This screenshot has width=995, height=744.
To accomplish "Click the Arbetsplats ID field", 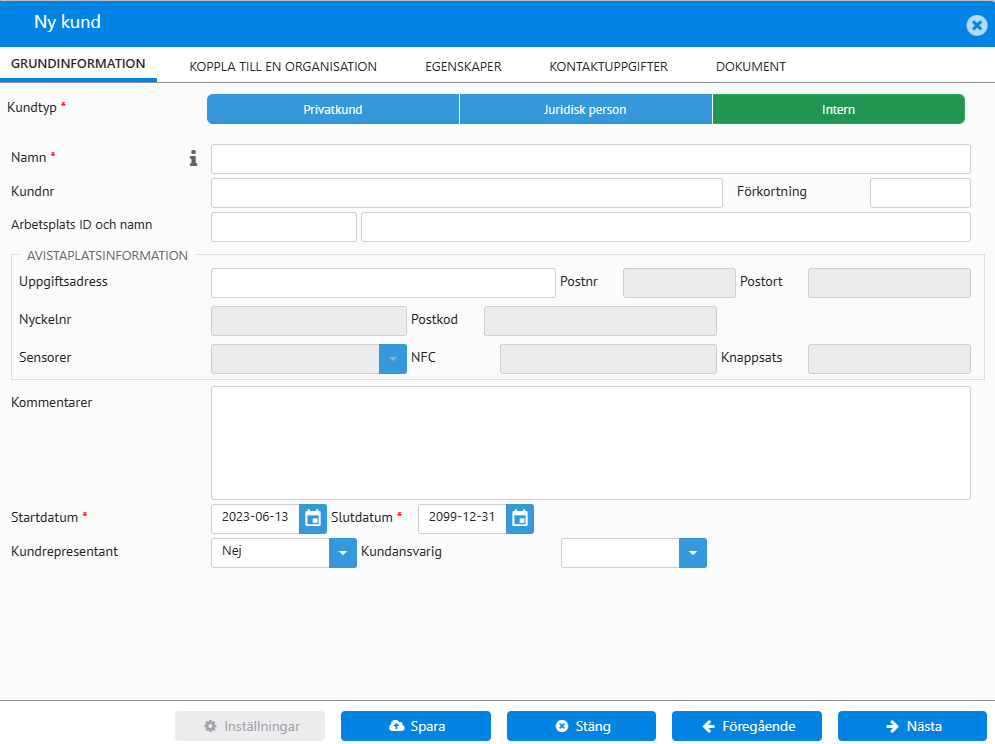I will (284, 227).
